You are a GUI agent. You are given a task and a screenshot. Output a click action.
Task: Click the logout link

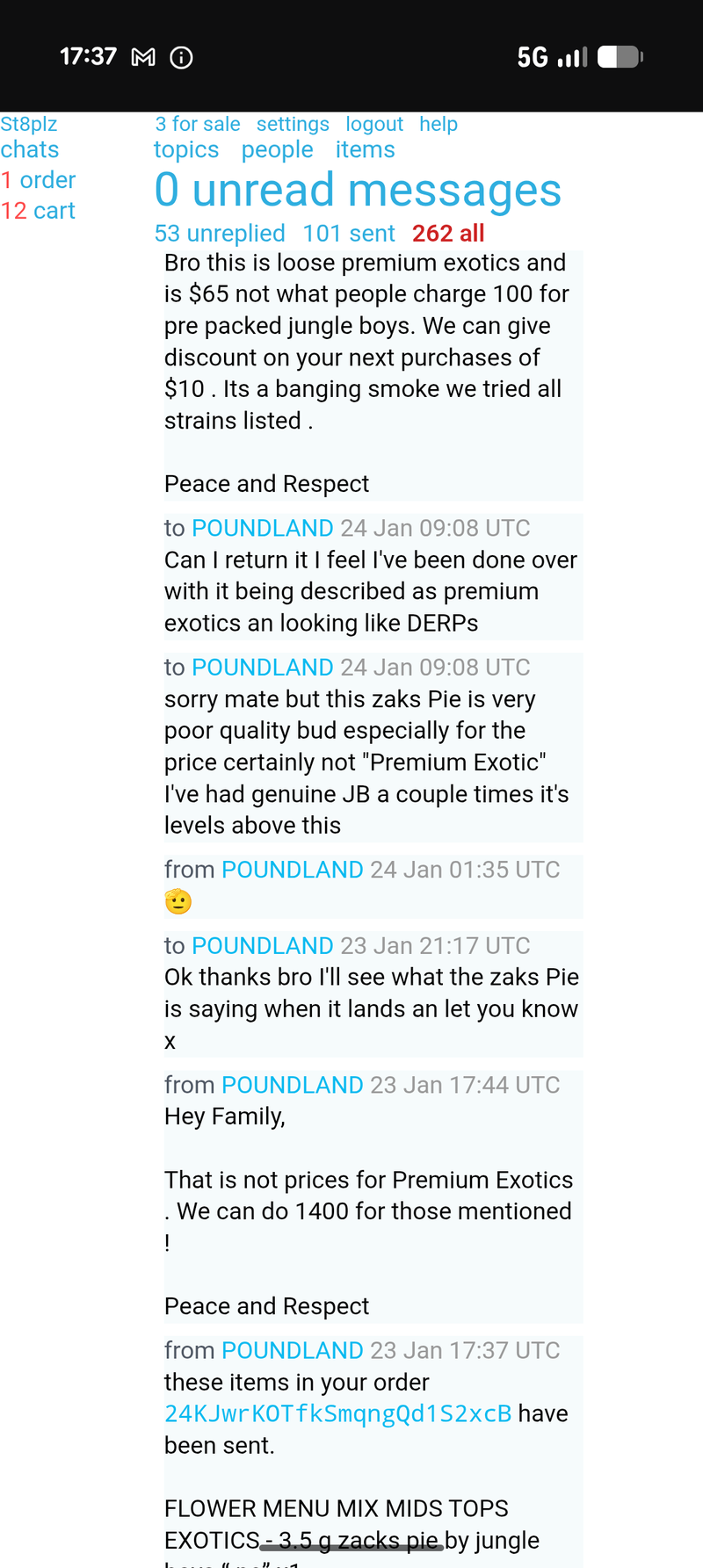(x=374, y=124)
